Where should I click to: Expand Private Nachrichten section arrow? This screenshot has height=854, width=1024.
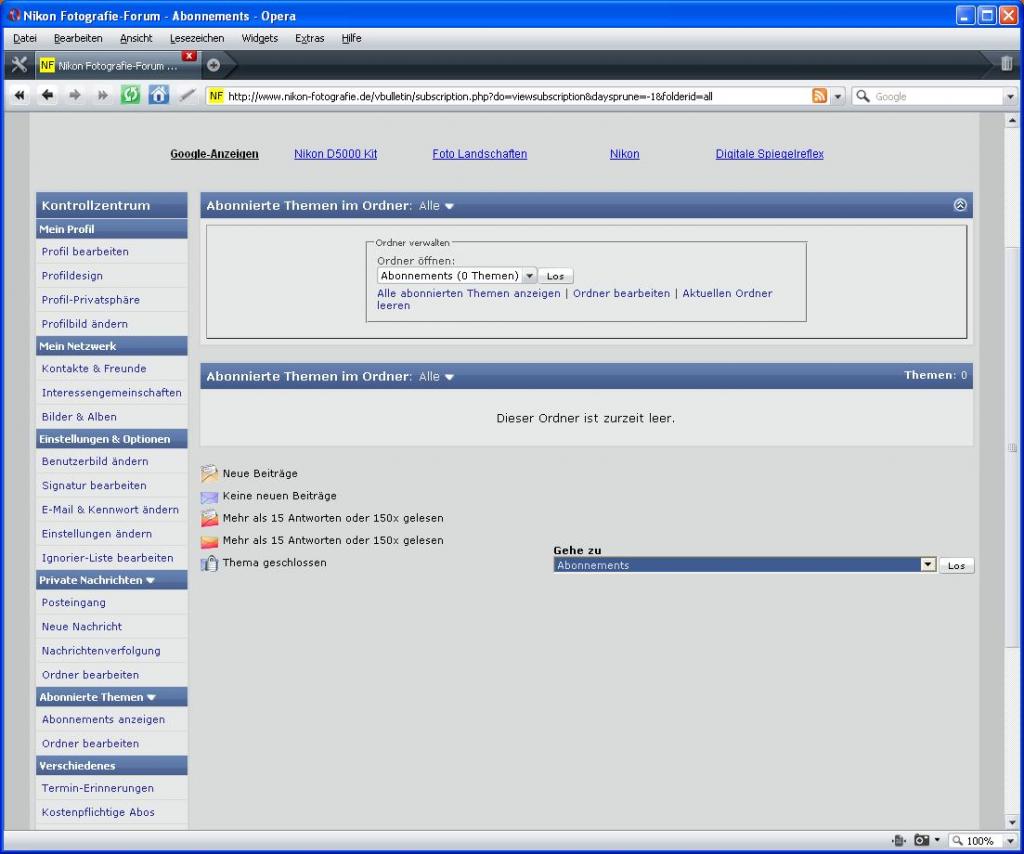pyautogui.click(x=150, y=580)
